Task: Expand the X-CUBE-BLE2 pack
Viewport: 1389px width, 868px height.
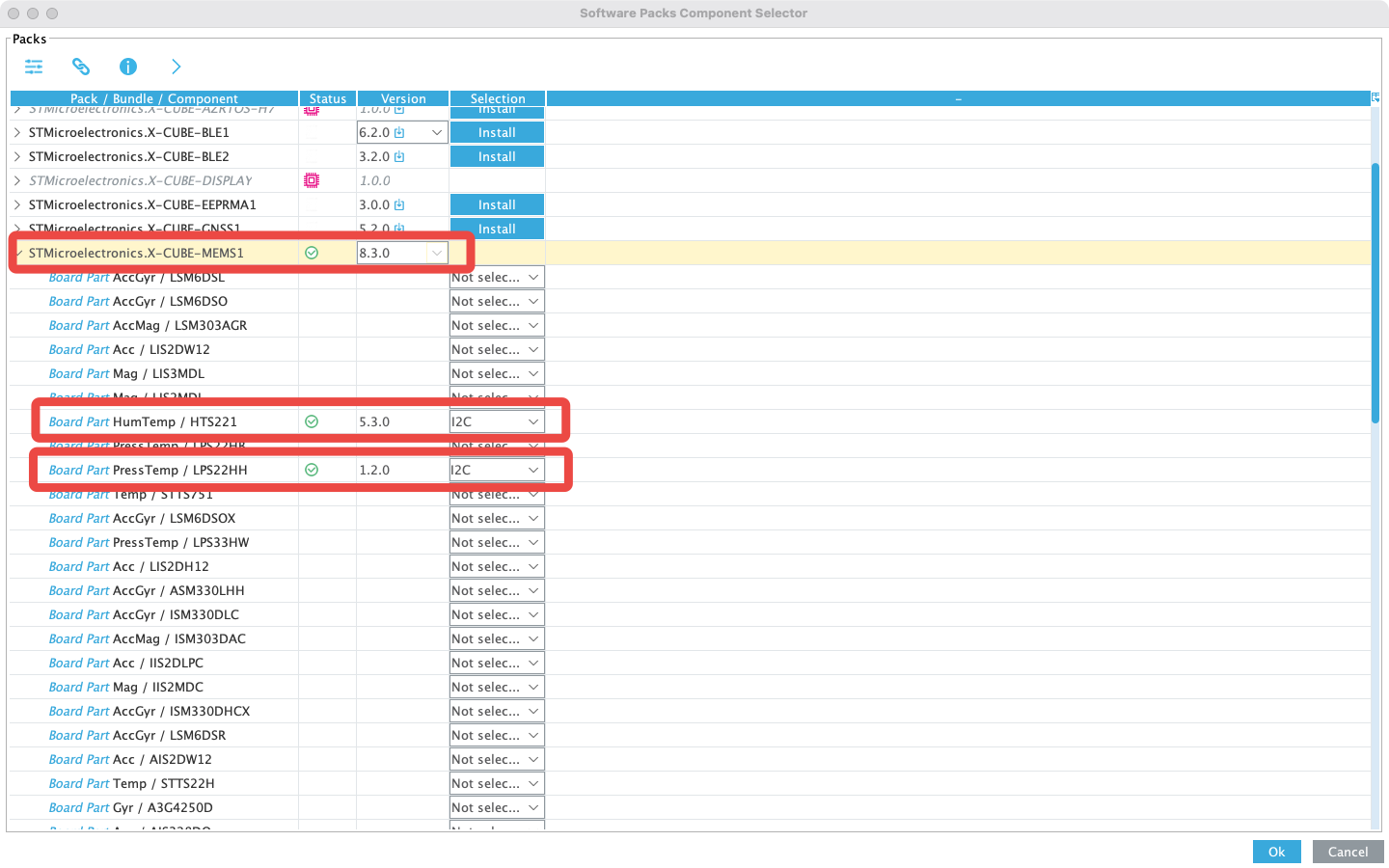Action: click(17, 156)
